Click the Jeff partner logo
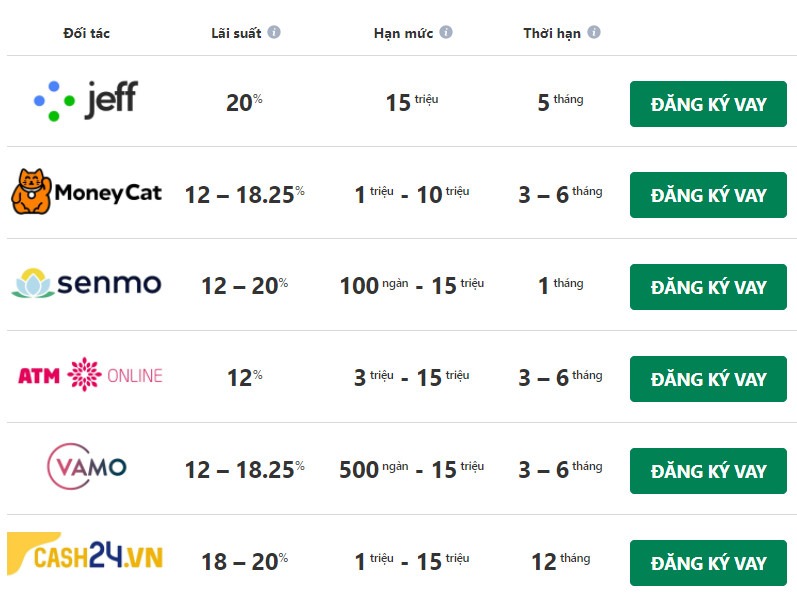Screen dimensions: 797x603 (86, 101)
